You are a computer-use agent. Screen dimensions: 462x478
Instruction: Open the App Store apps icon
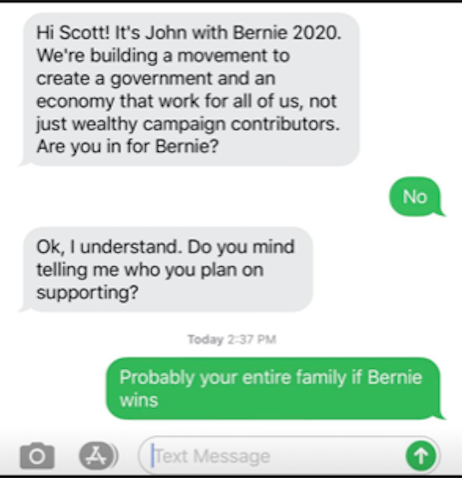(x=98, y=456)
